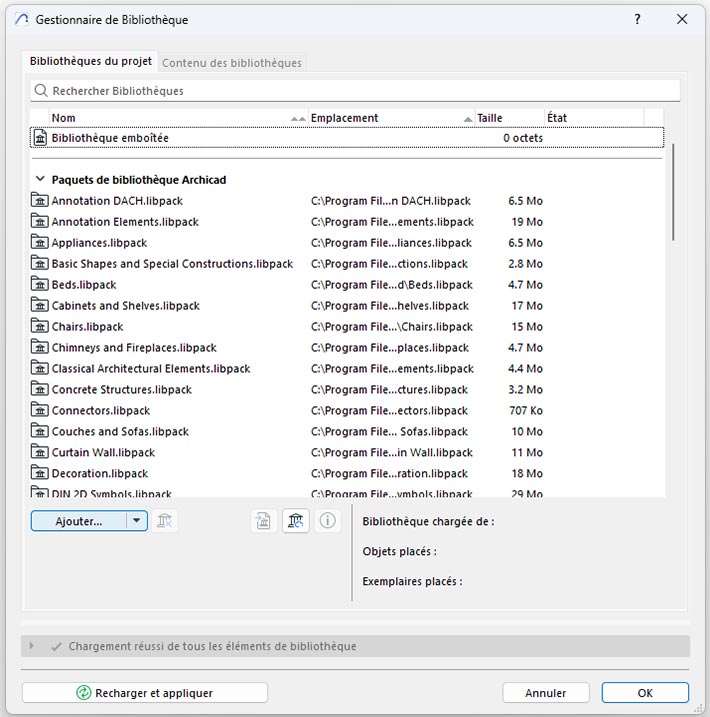Sort by the Nom column header
This screenshot has height=717, width=710.
pos(178,118)
